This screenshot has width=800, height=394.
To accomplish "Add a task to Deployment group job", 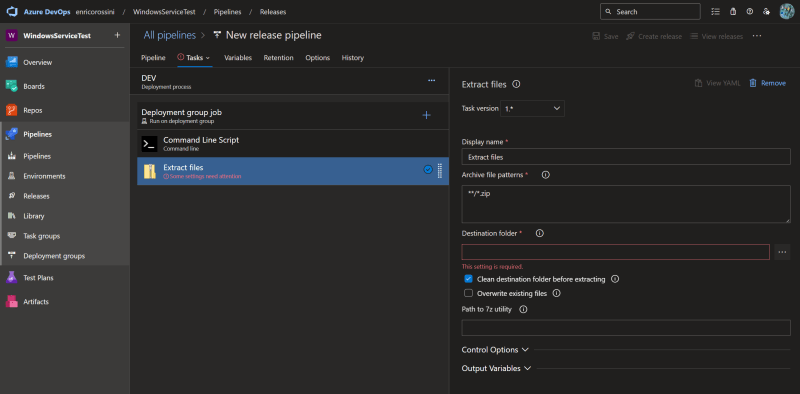I will pos(427,115).
